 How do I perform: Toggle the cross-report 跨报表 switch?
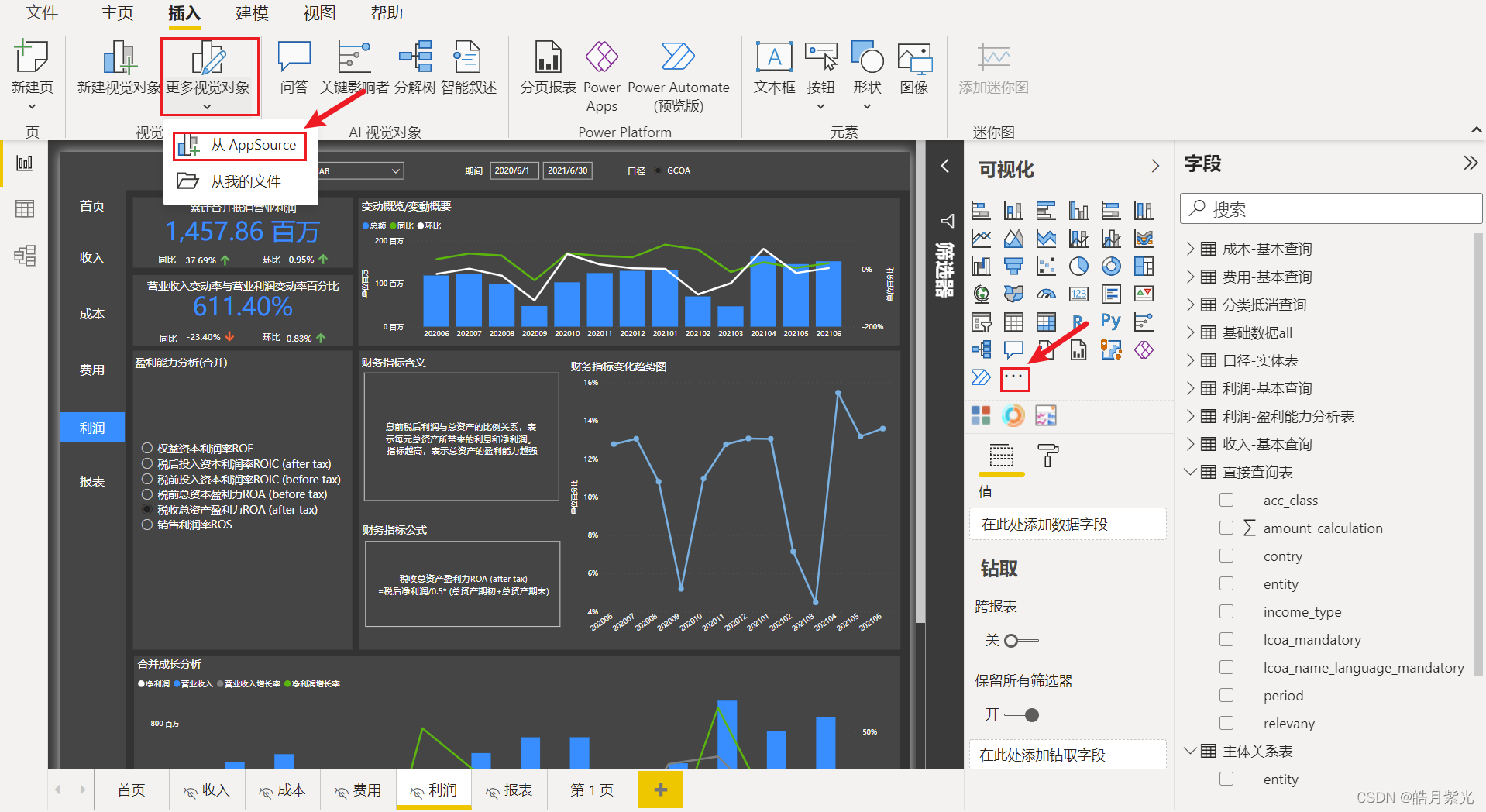(x=1021, y=641)
